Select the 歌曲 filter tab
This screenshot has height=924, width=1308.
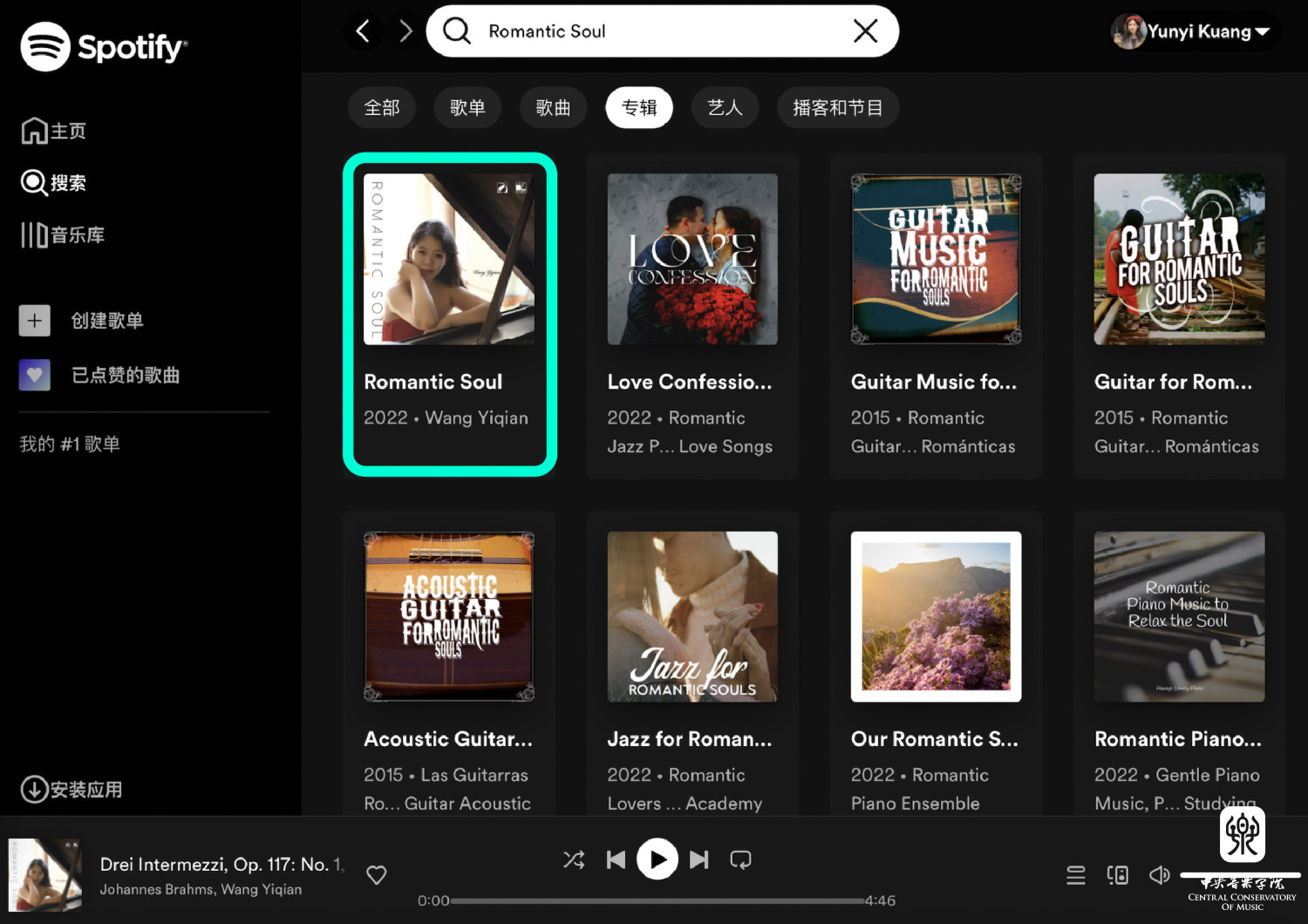coord(553,108)
